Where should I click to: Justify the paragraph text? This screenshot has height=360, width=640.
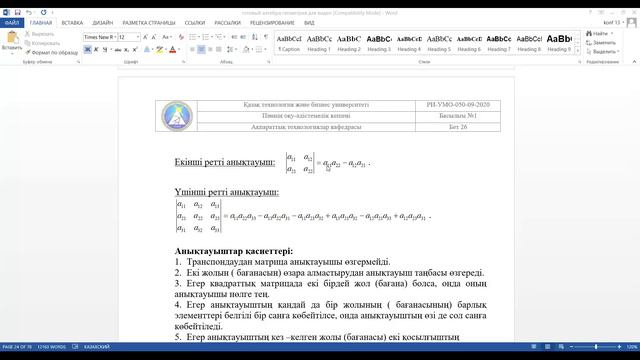(x=219, y=49)
